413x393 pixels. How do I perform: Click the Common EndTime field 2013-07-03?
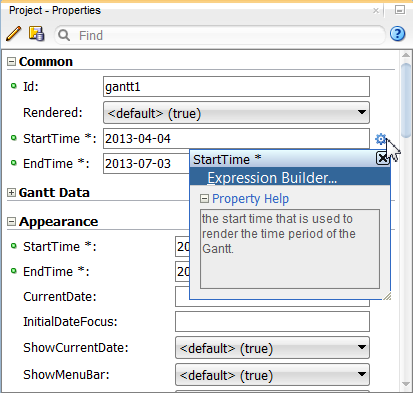(146, 163)
